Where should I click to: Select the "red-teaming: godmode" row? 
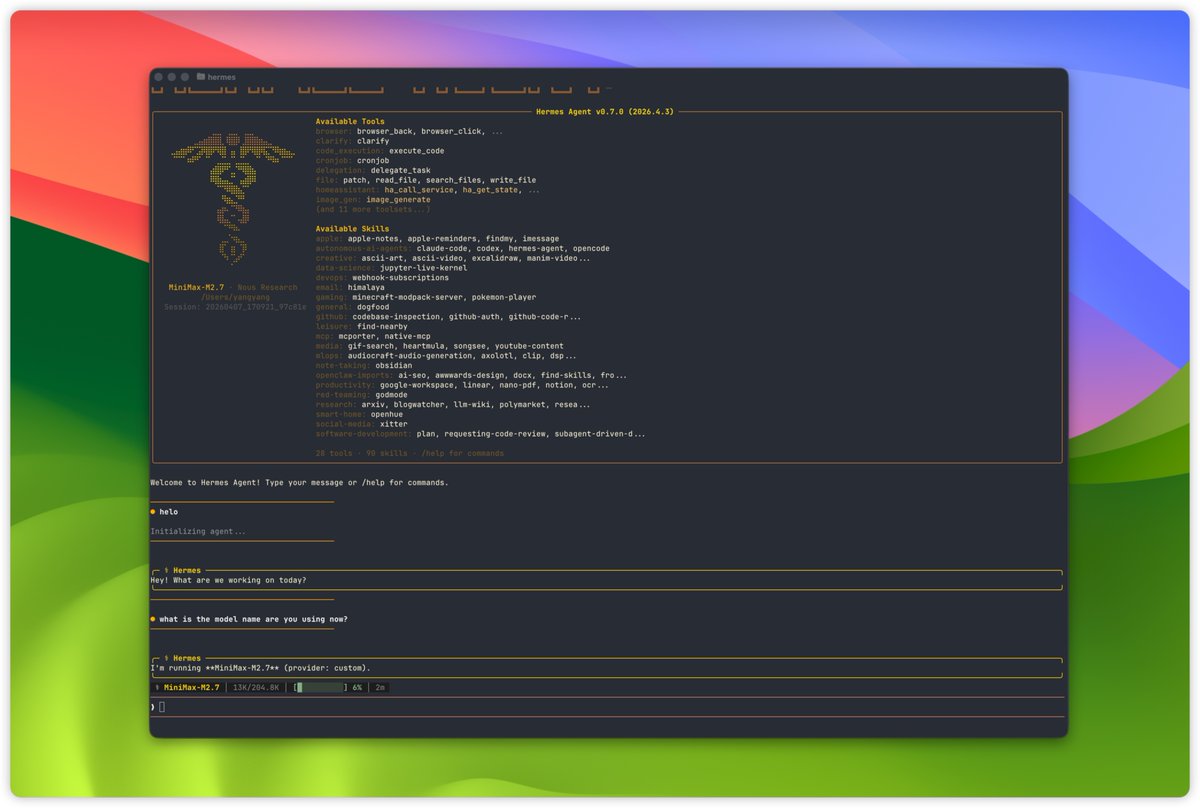pos(364,395)
